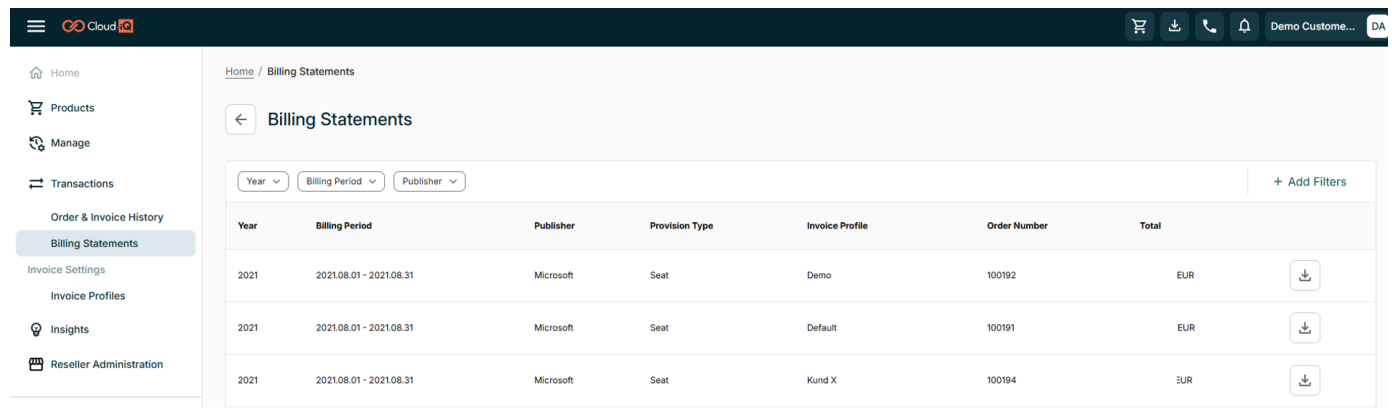Click the Year column header
The image size is (1392, 410).
[248, 226]
